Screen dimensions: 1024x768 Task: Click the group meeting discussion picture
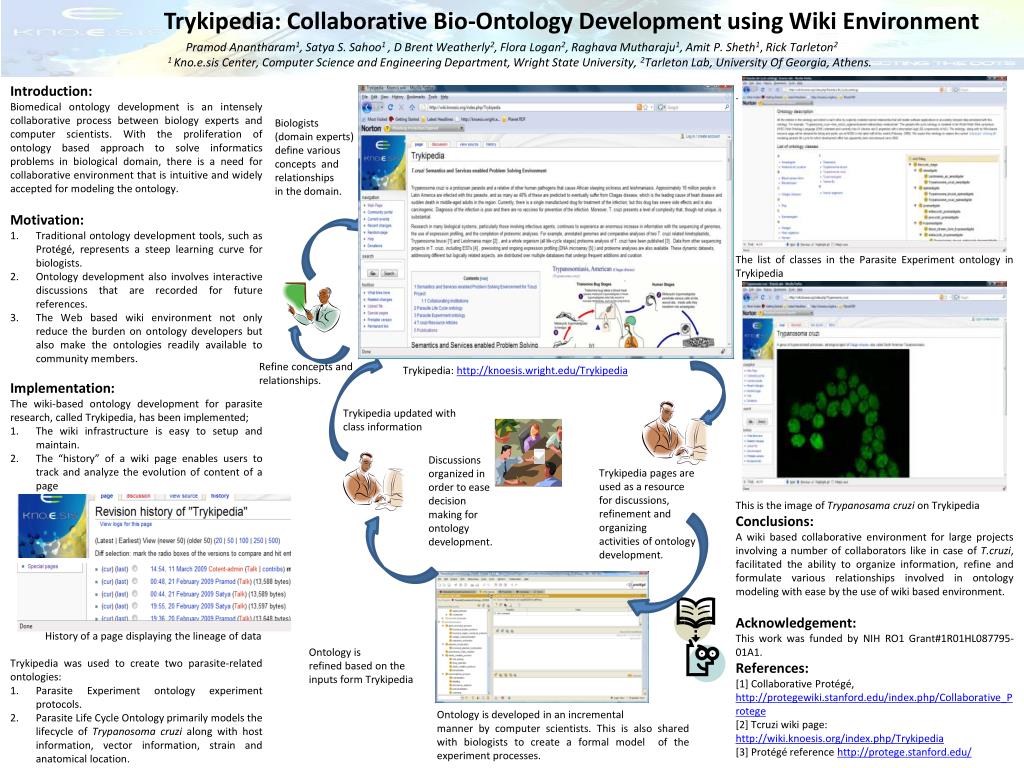coord(528,453)
